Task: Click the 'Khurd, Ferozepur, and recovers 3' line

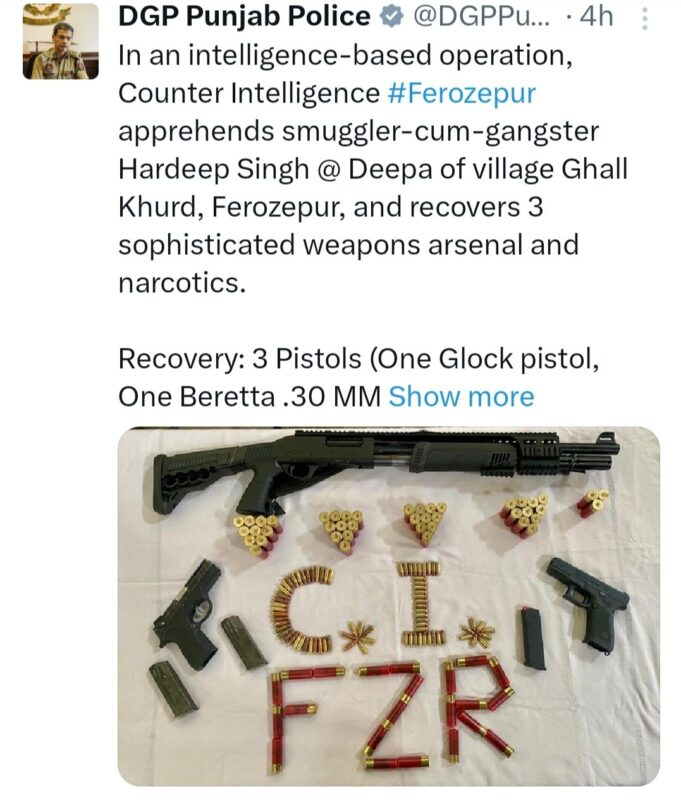Action: tap(331, 207)
